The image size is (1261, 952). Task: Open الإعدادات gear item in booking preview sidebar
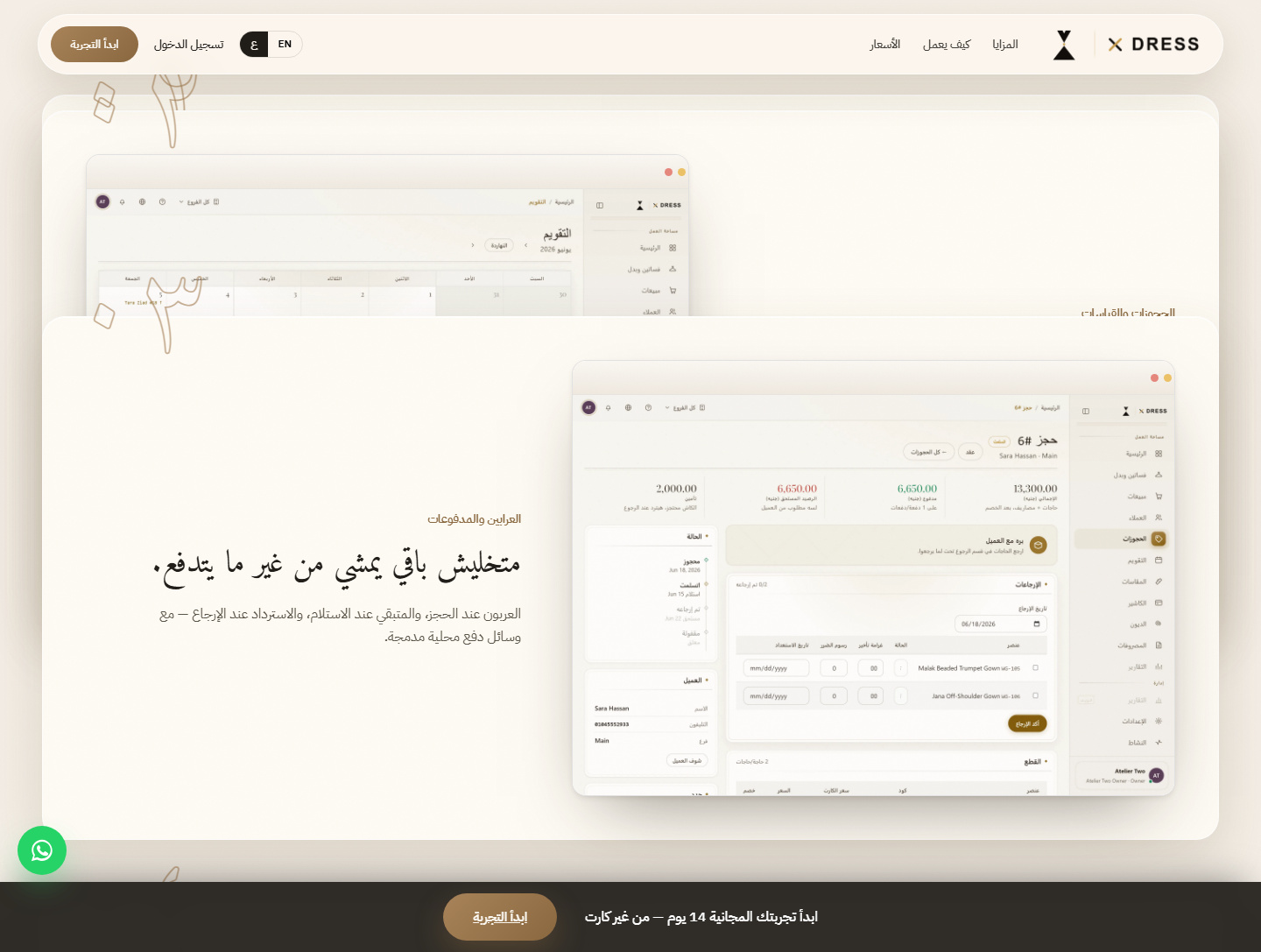click(x=1144, y=722)
